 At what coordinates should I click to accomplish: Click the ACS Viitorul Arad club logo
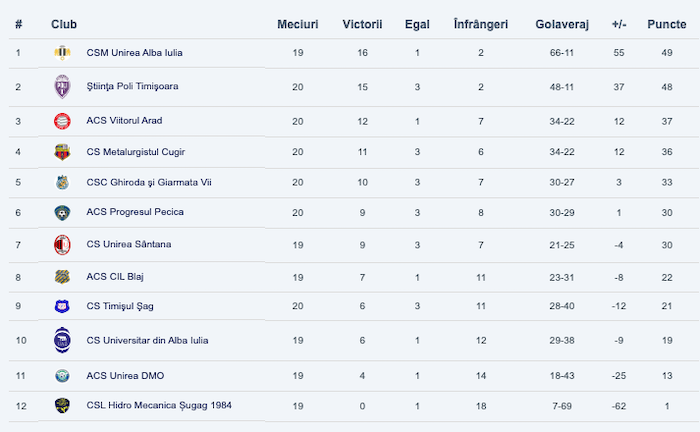point(62,121)
